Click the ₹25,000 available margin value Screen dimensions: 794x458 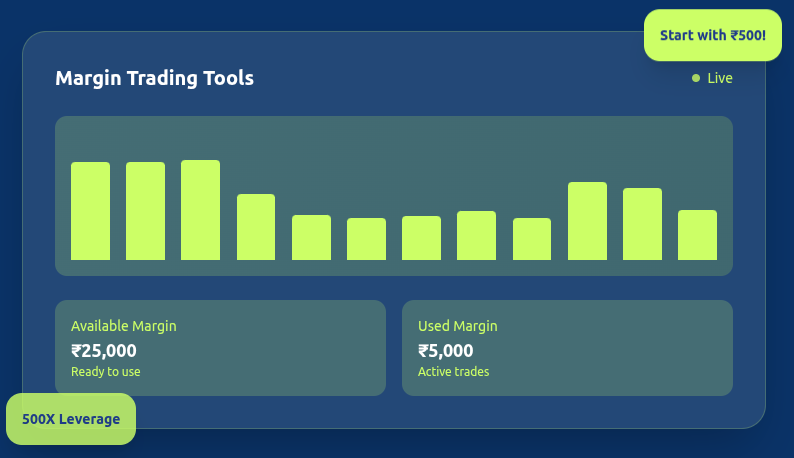(104, 351)
